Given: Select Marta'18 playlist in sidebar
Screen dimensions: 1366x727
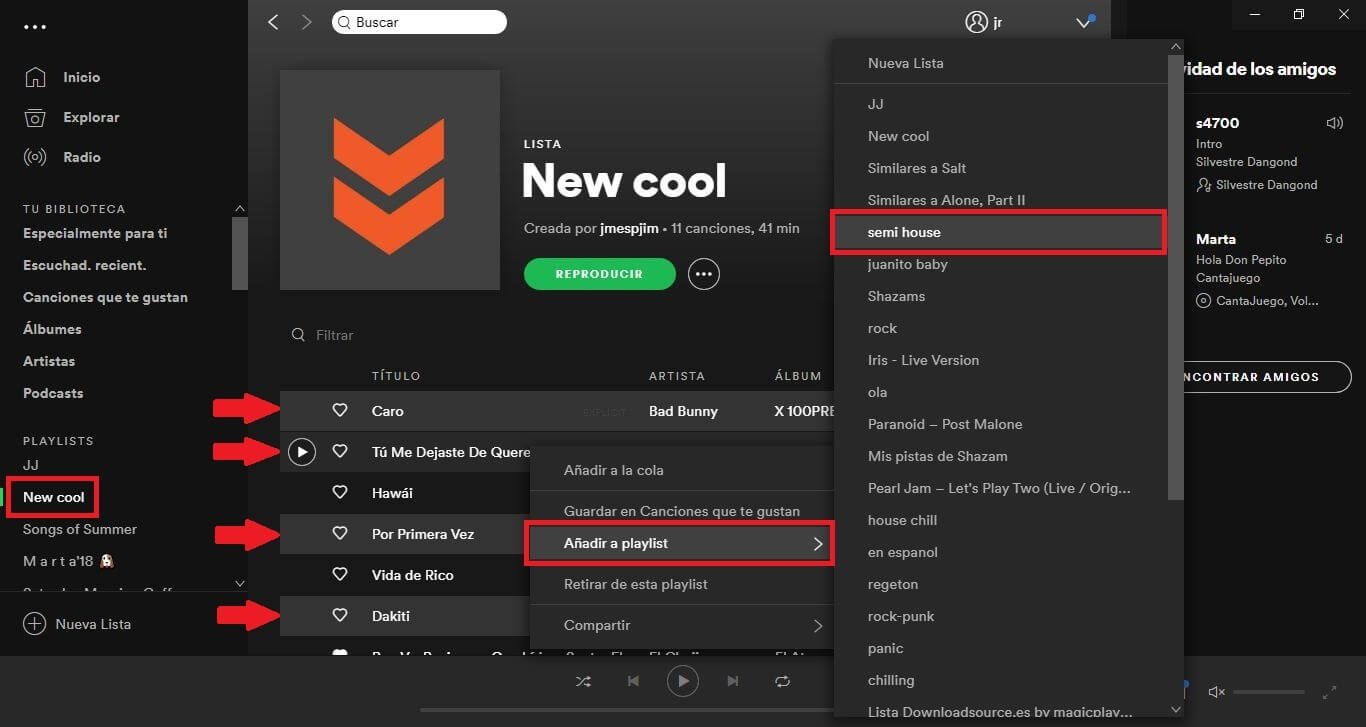Looking at the screenshot, I should [x=70, y=561].
